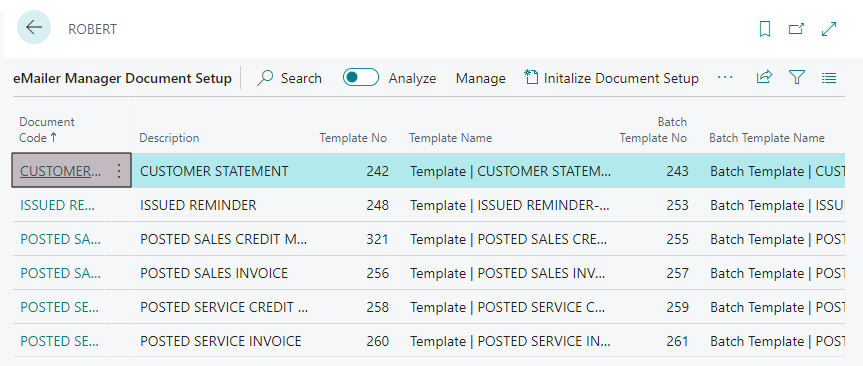Image resolution: width=863 pixels, height=366 pixels.
Task: Open document code for POSTED SALES CREDIT row
Action: [61, 239]
